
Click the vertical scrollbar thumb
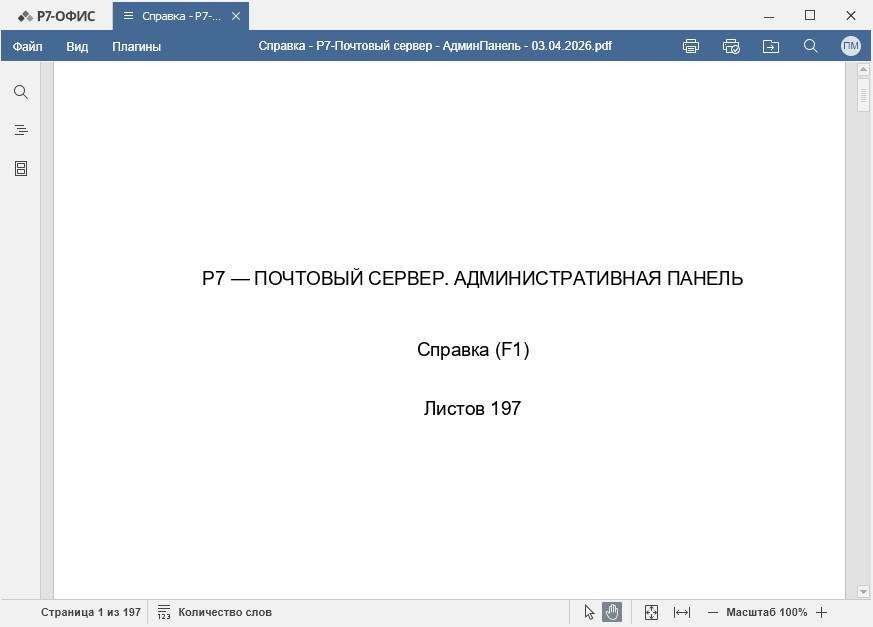tap(863, 96)
